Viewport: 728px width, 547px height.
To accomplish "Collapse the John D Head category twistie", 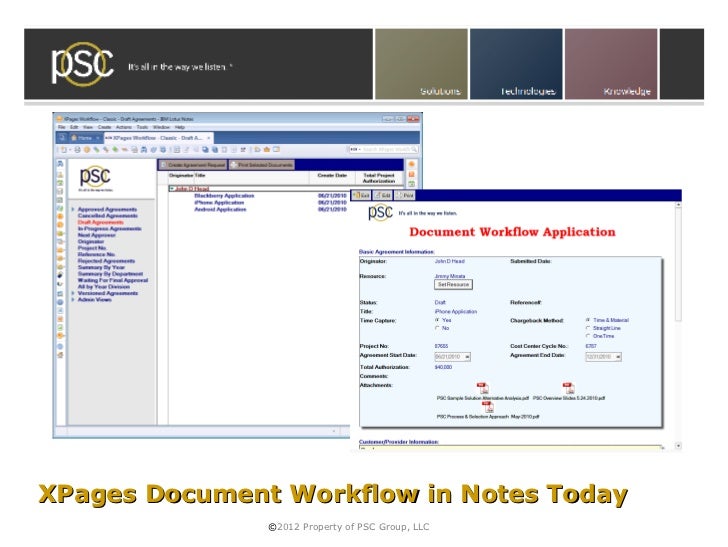I will click(x=172, y=189).
